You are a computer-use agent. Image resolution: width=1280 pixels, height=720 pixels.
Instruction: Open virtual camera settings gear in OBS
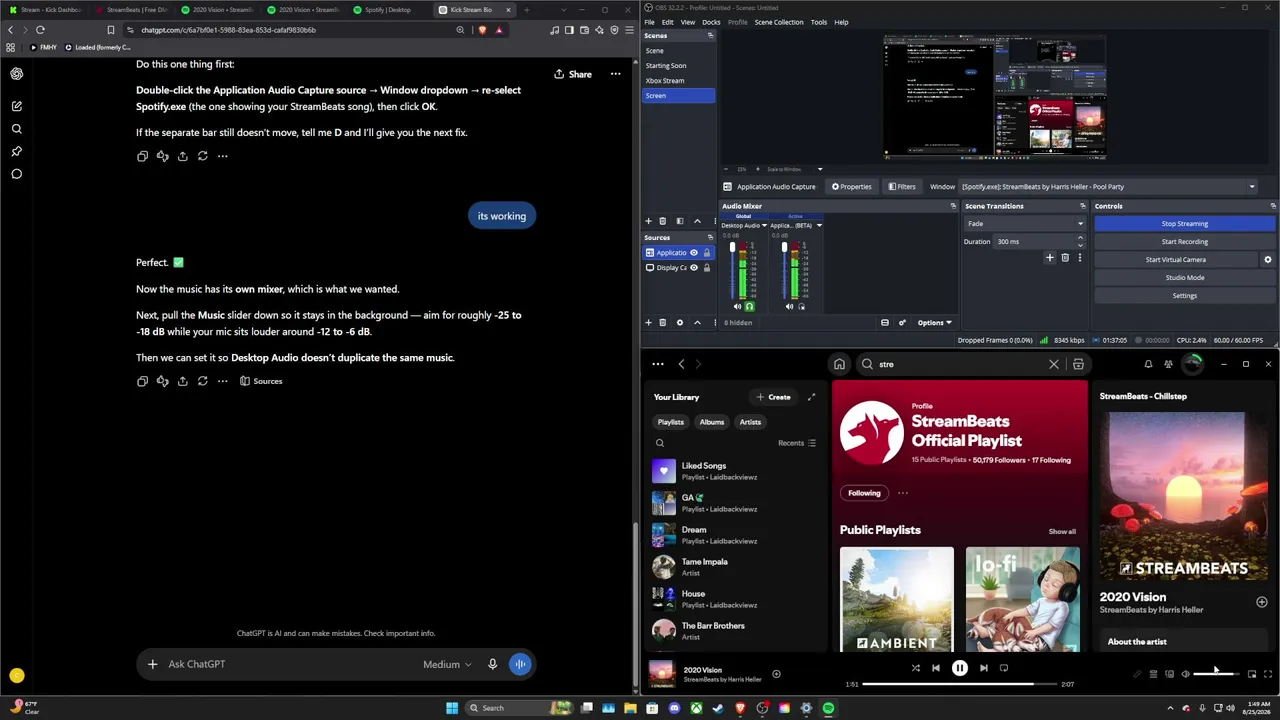point(1267,260)
